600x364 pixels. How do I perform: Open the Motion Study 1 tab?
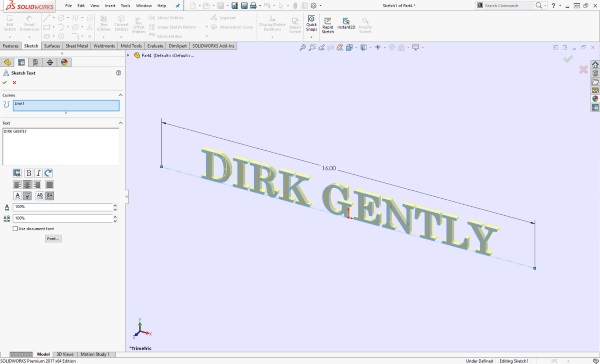[x=95, y=354]
